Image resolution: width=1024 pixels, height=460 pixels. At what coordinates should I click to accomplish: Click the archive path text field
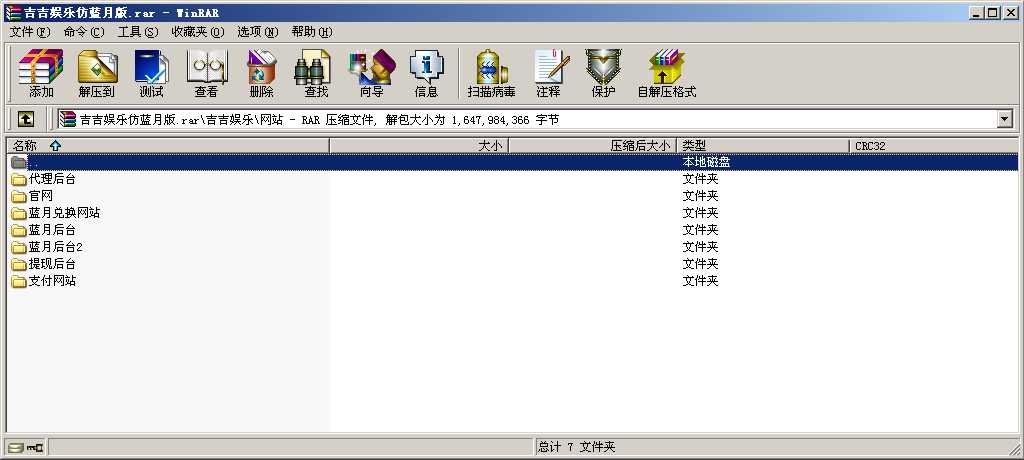(x=526, y=119)
